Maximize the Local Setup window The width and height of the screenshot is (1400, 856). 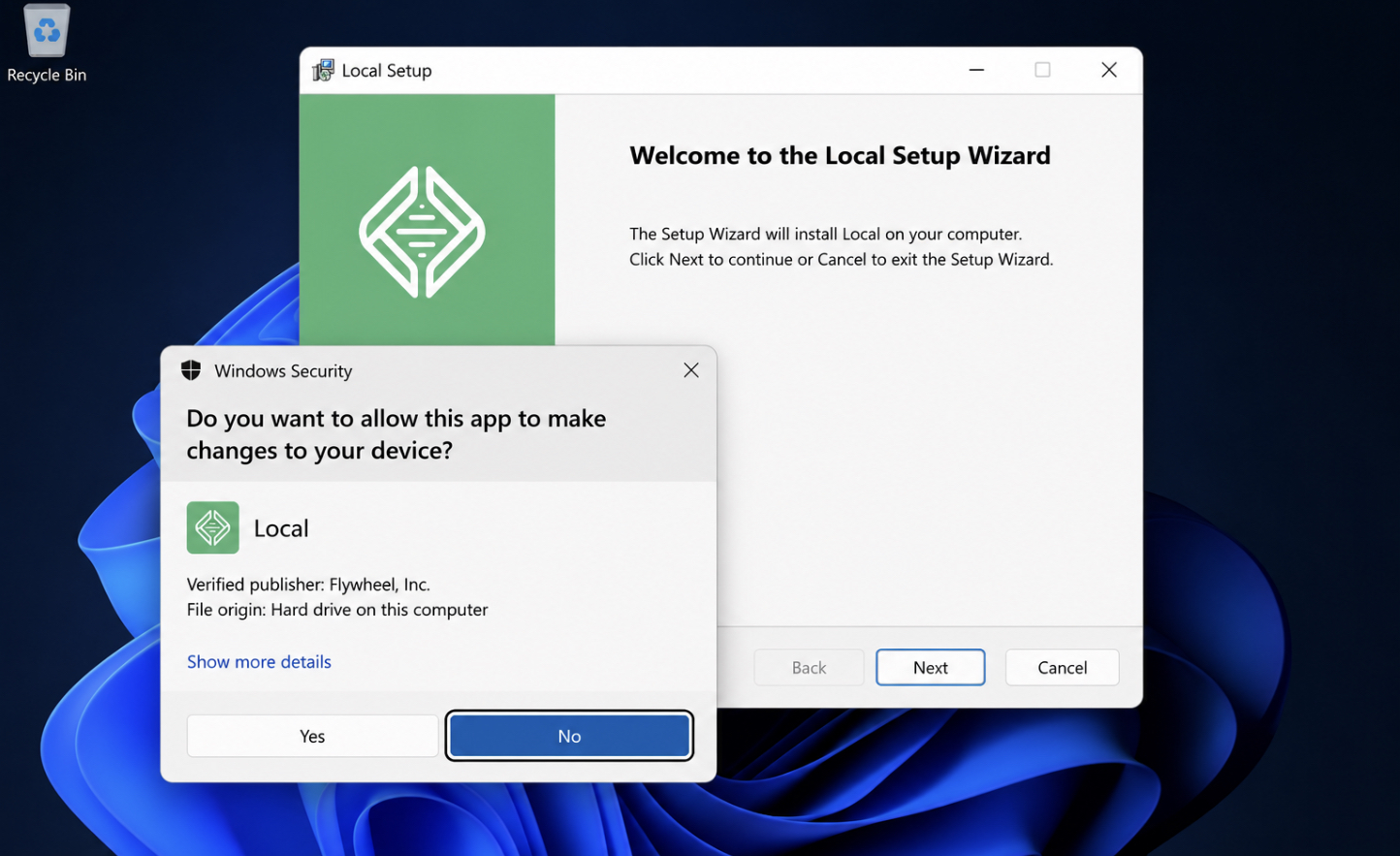click(1042, 70)
